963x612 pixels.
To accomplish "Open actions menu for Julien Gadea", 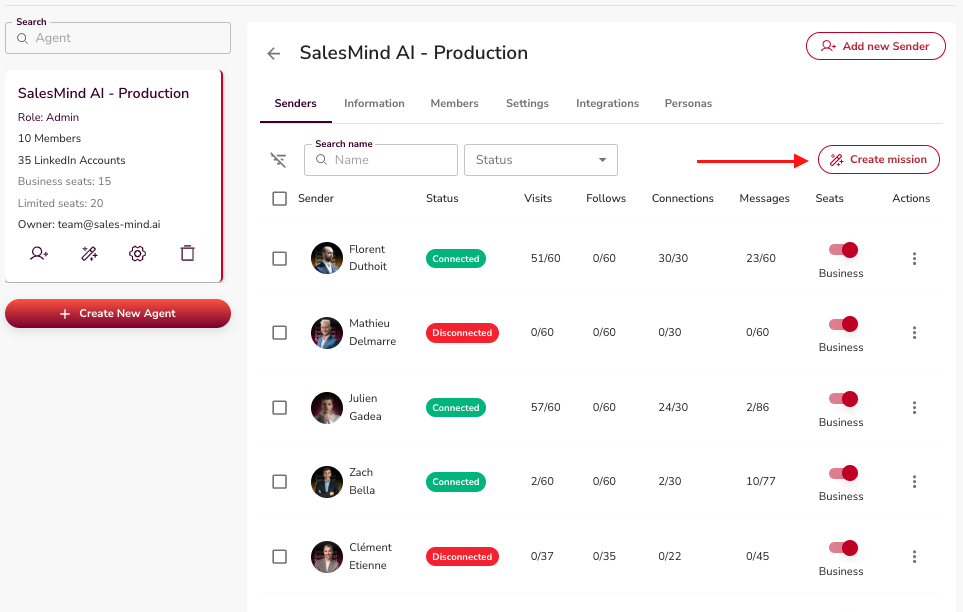I will [x=914, y=408].
